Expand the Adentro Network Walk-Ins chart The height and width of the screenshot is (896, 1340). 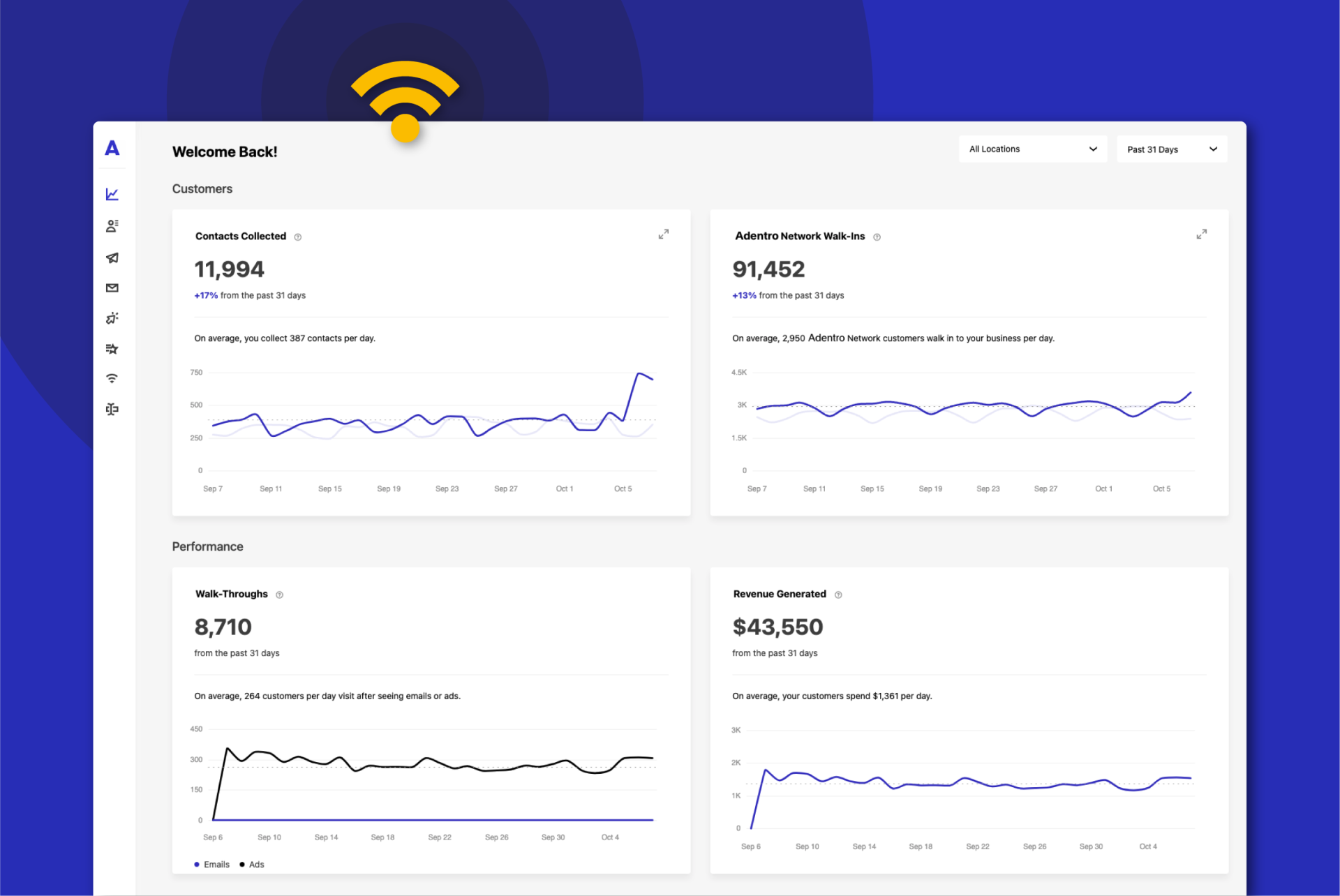point(1201,234)
